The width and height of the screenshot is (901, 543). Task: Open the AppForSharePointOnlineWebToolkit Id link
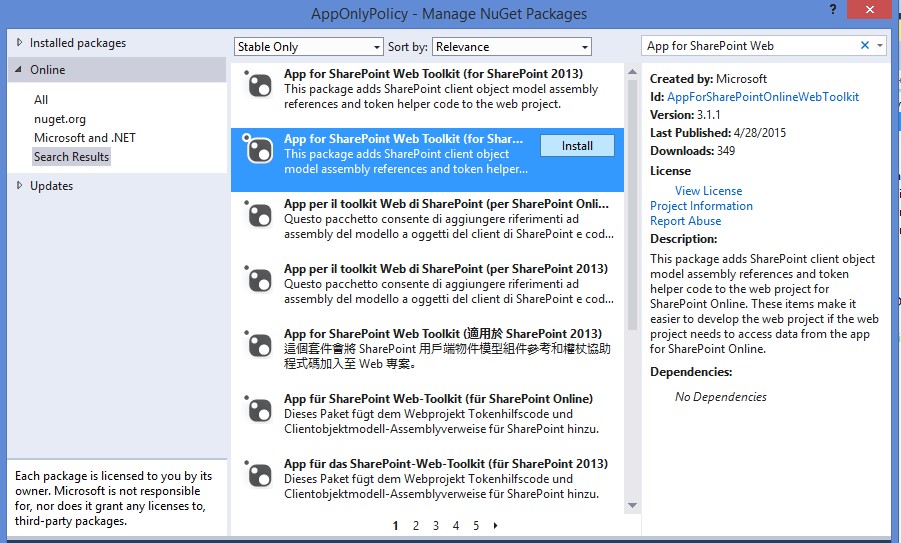point(763,97)
